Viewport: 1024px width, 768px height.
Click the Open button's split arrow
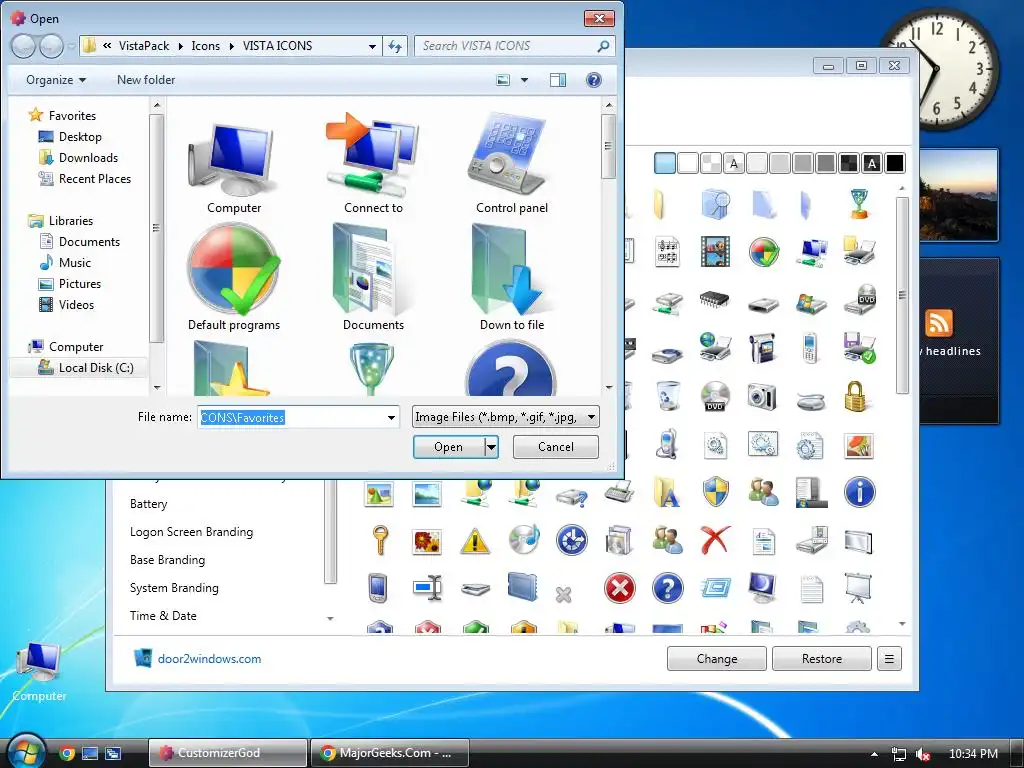492,447
